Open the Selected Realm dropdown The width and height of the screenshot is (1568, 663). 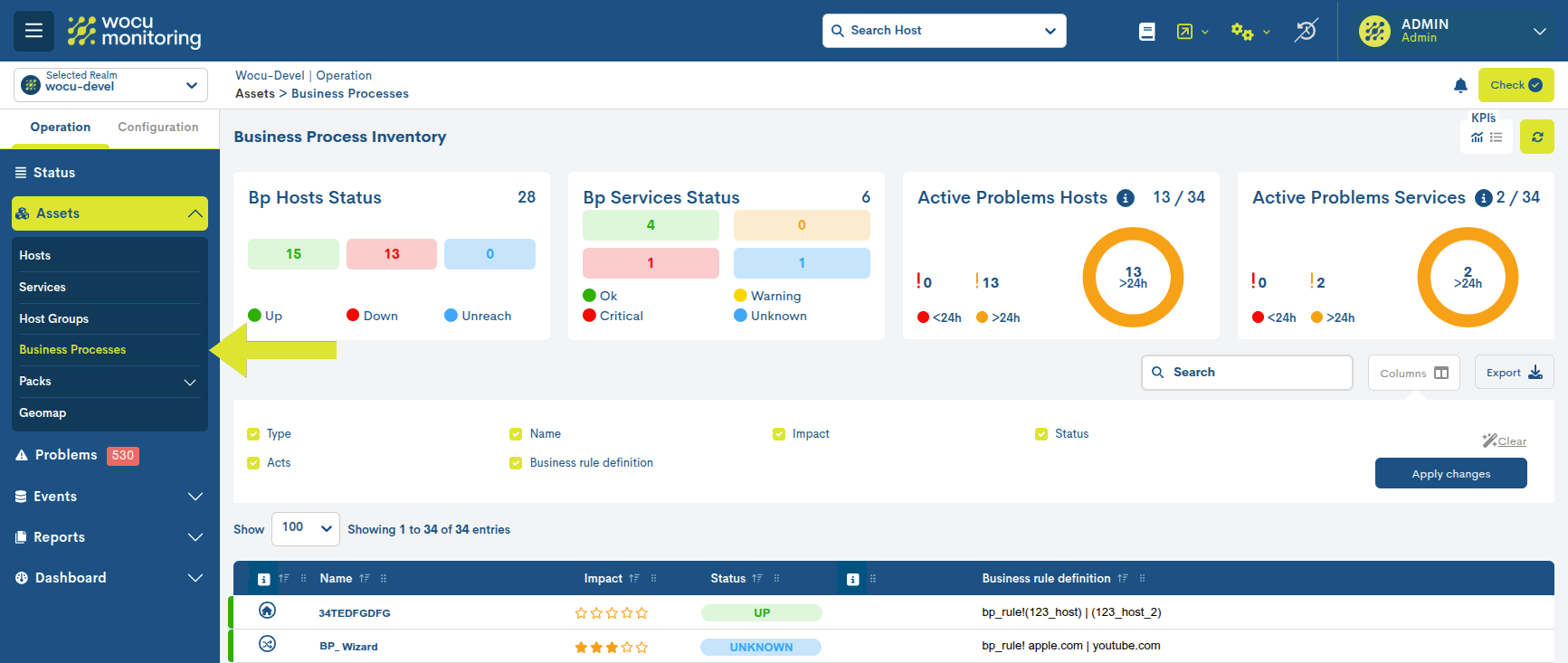tap(110, 85)
